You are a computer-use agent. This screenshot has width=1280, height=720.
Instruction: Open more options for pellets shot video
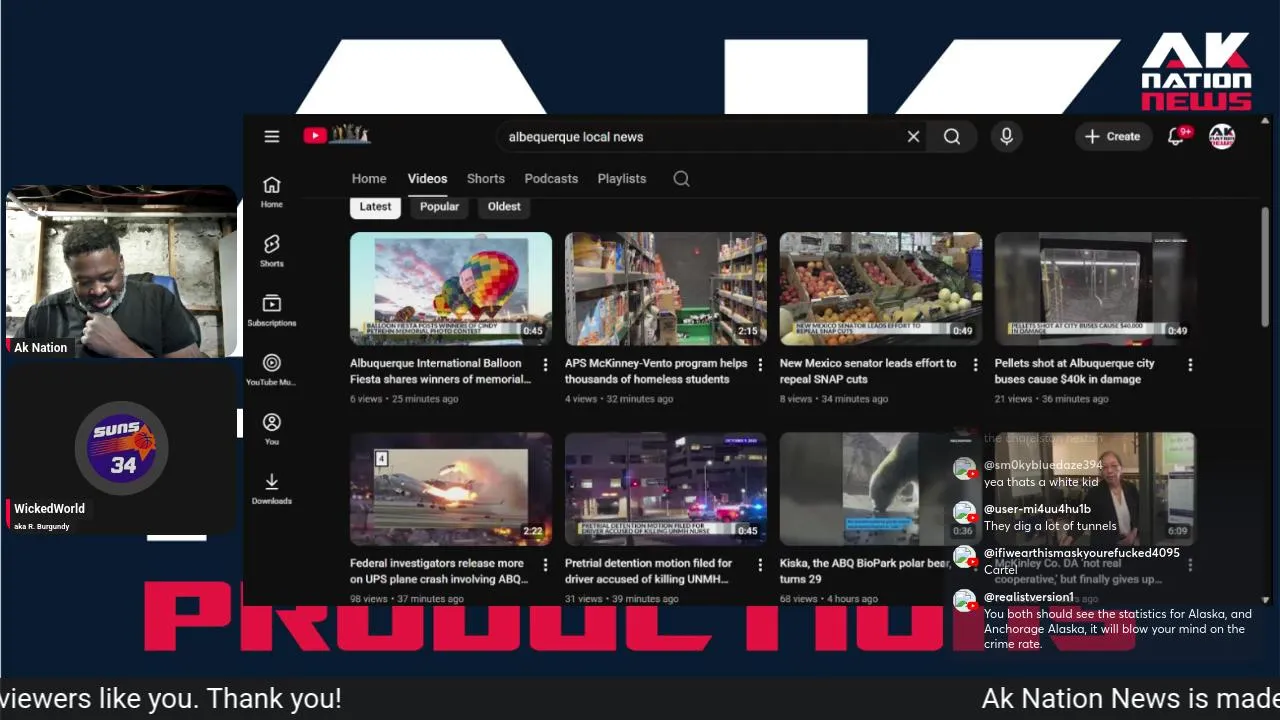tap(1190, 365)
